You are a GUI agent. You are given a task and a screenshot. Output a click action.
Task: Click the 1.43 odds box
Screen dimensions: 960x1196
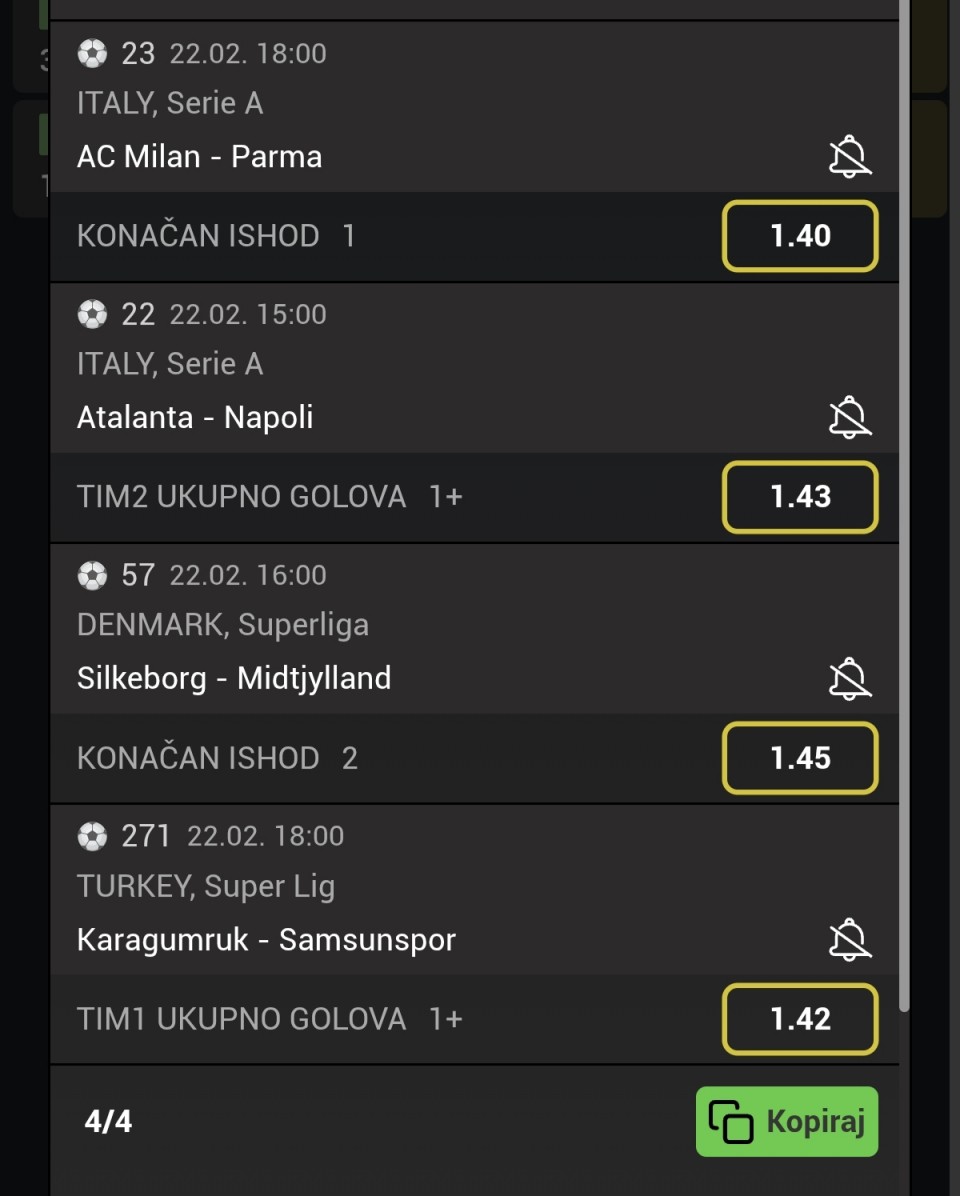coord(800,497)
